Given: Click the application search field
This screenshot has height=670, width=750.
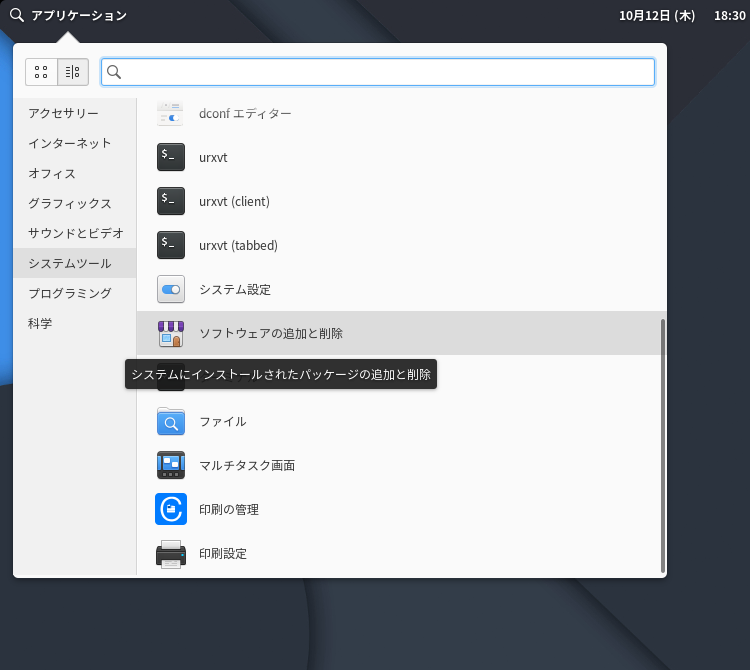Looking at the screenshot, I should (378, 72).
